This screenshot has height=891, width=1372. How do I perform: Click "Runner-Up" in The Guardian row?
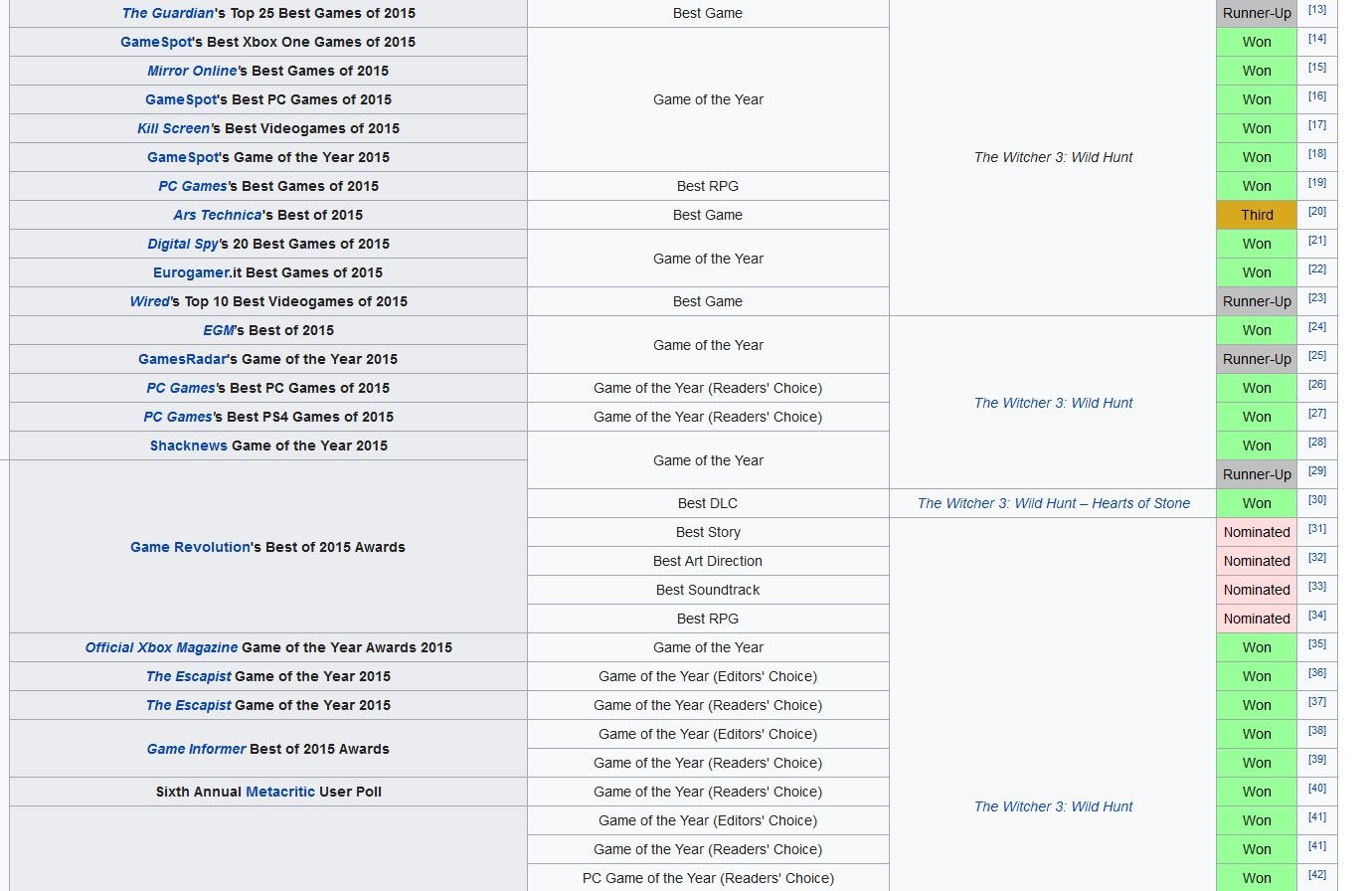1257,13
